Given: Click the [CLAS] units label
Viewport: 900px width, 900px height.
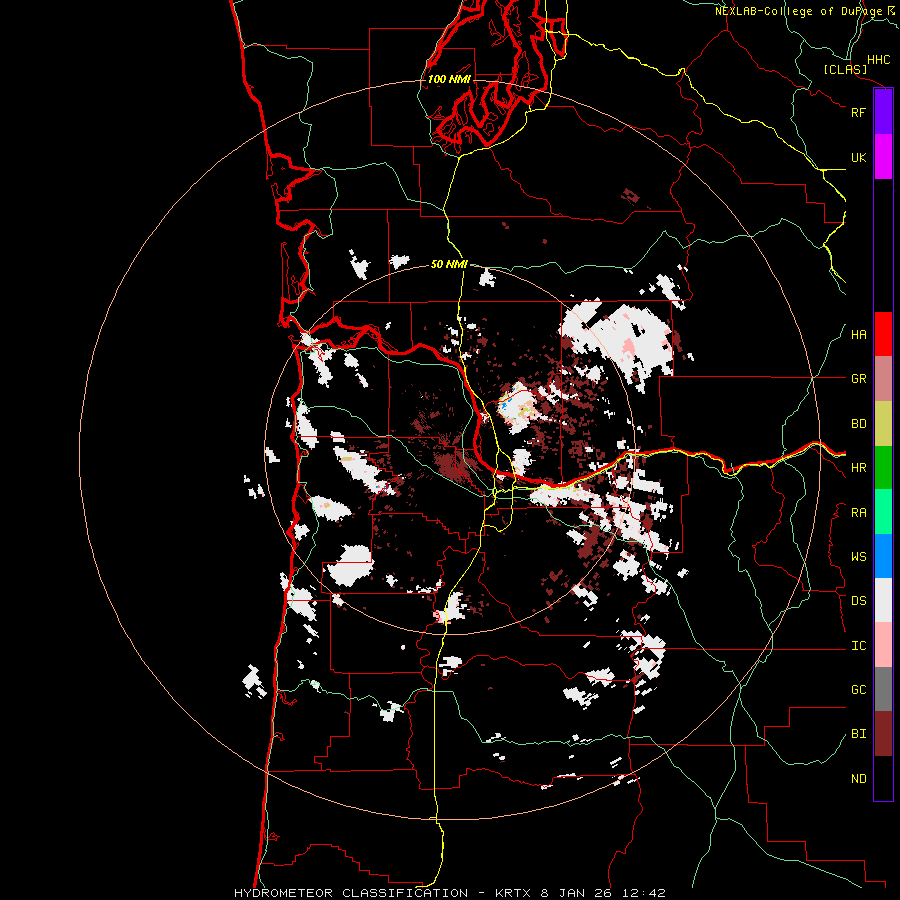Looking at the screenshot, I should [x=845, y=70].
